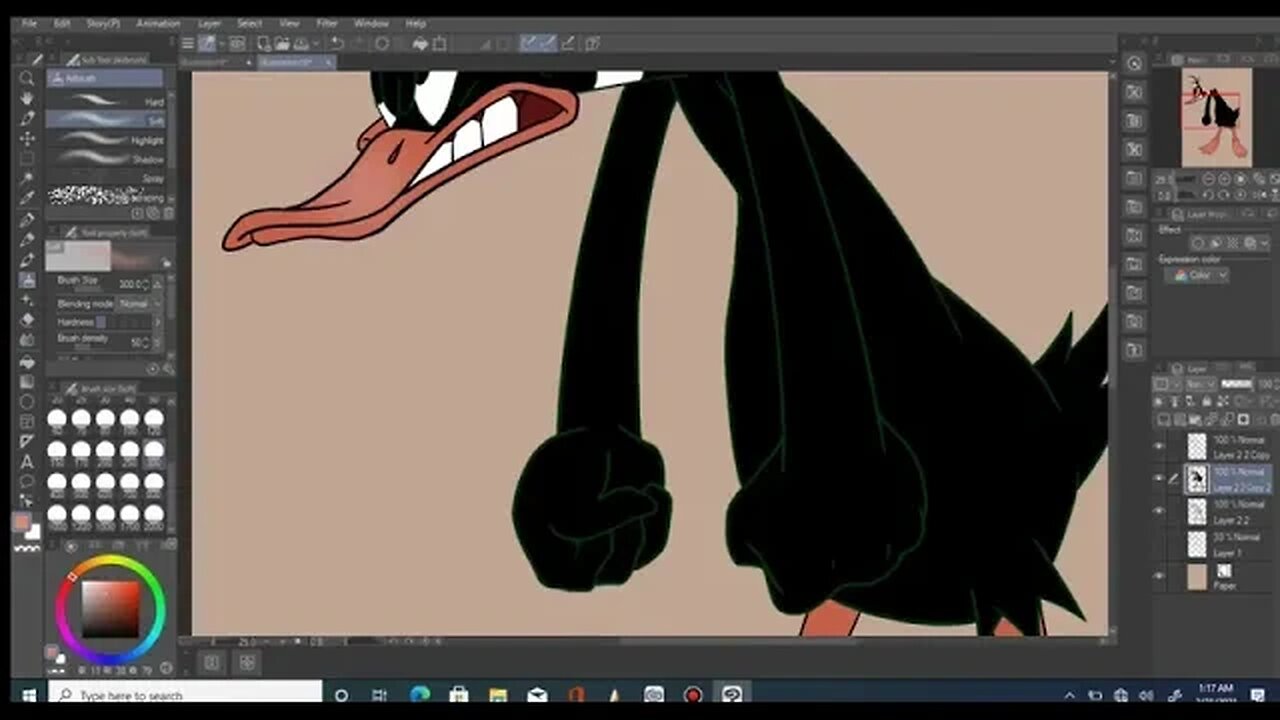
Task: Open Animation menu
Action: tap(158, 23)
